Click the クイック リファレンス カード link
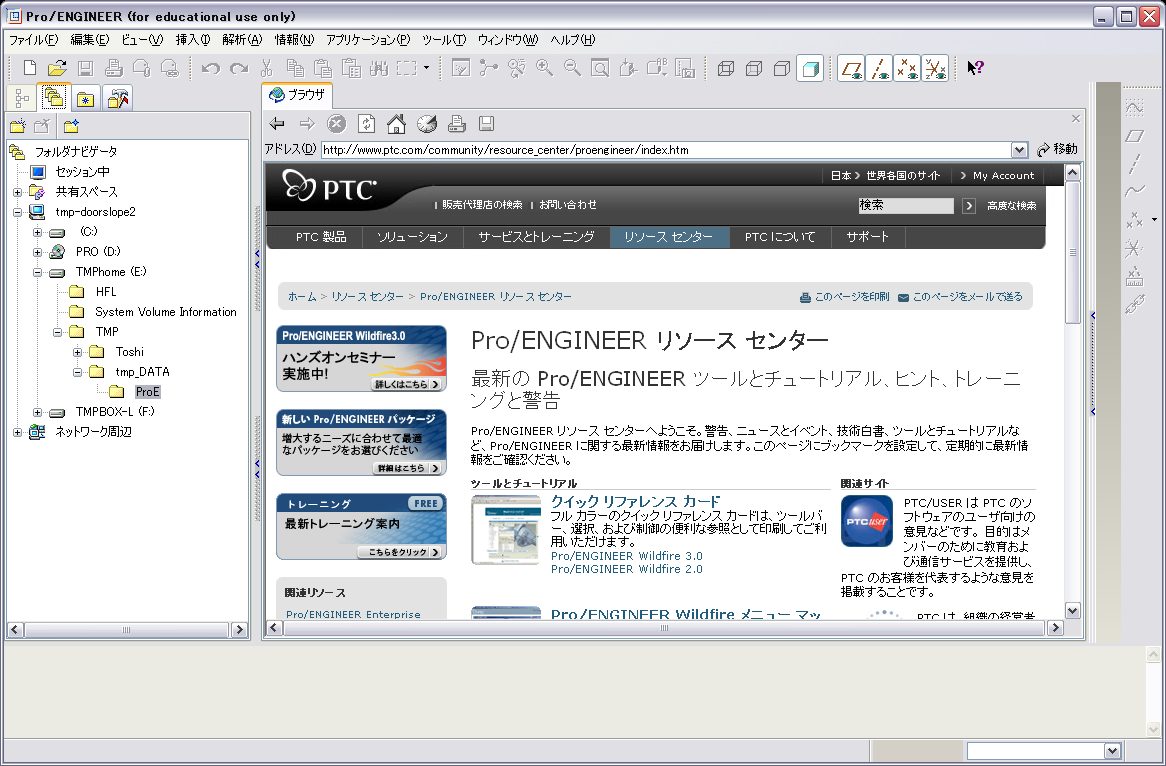 pos(636,501)
